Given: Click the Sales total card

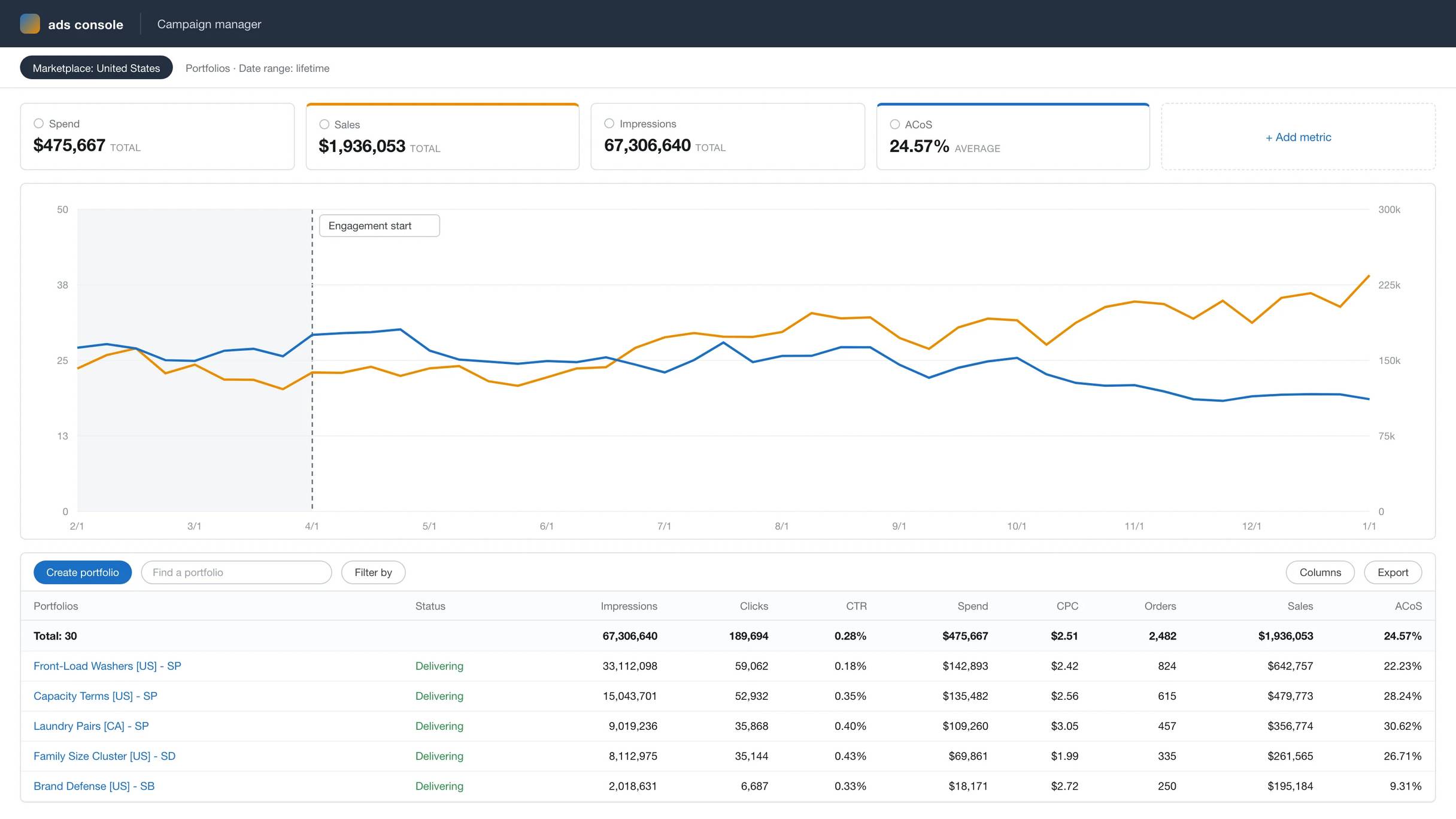Looking at the screenshot, I should 442,136.
